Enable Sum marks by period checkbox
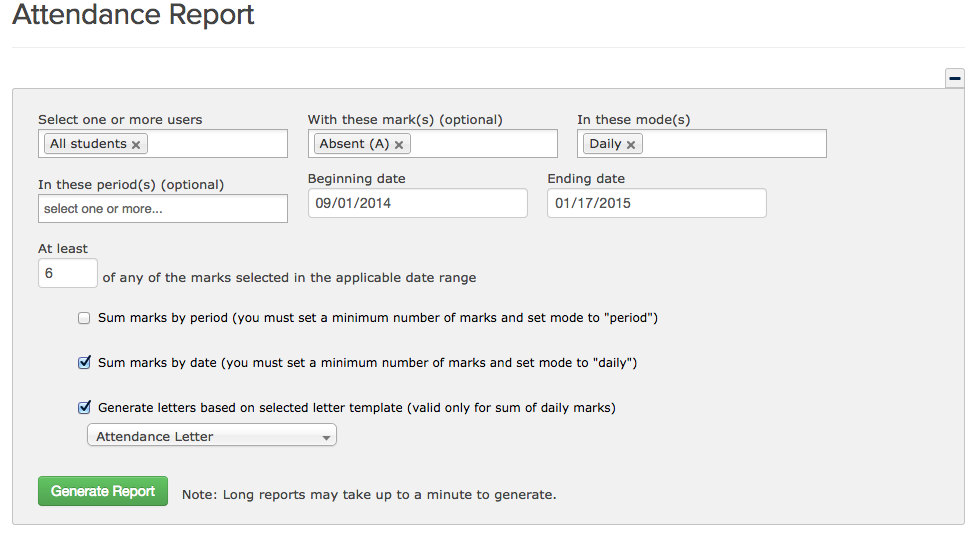 point(84,318)
